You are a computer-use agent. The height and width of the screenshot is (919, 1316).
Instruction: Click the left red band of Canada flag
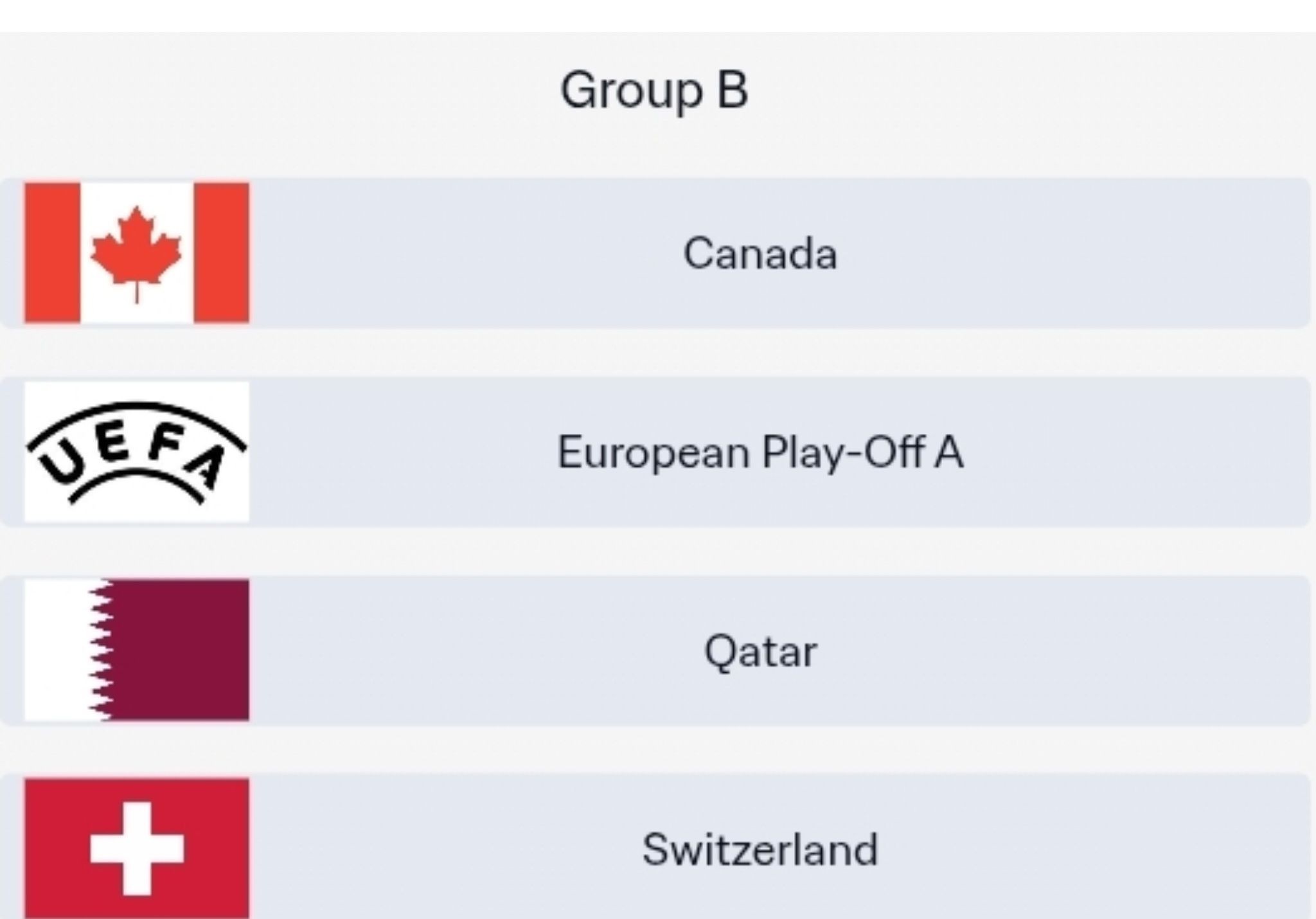(x=52, y=253)
